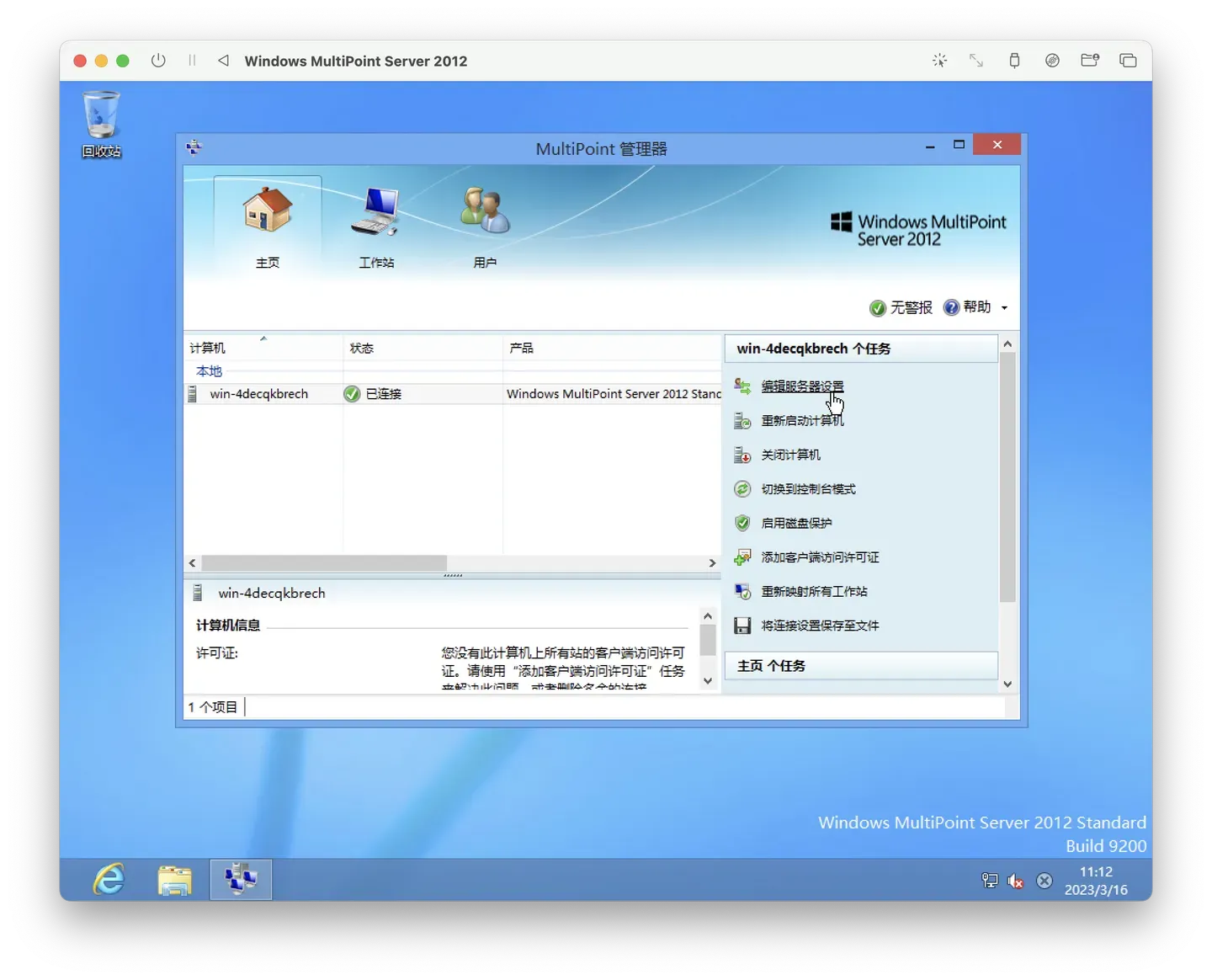Click the taskbar clock showing 11:12

pos(1096,881)
